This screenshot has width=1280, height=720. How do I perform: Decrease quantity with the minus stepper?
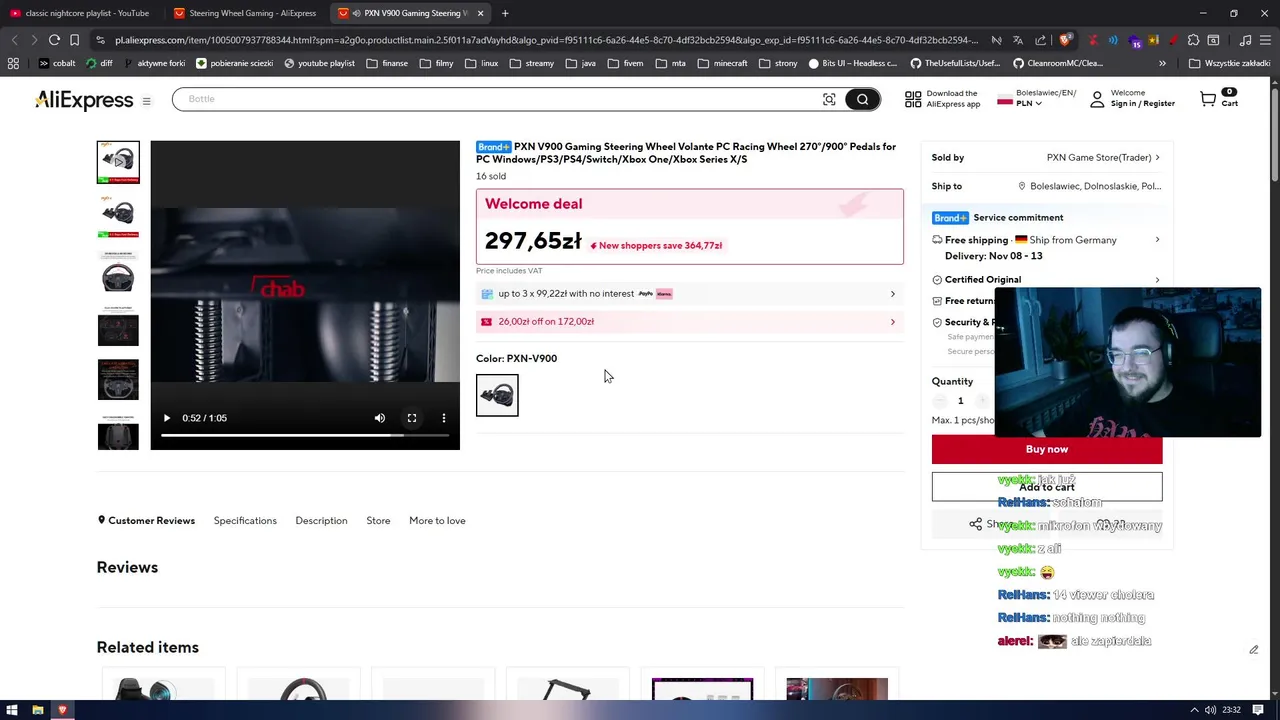point(939,401)
